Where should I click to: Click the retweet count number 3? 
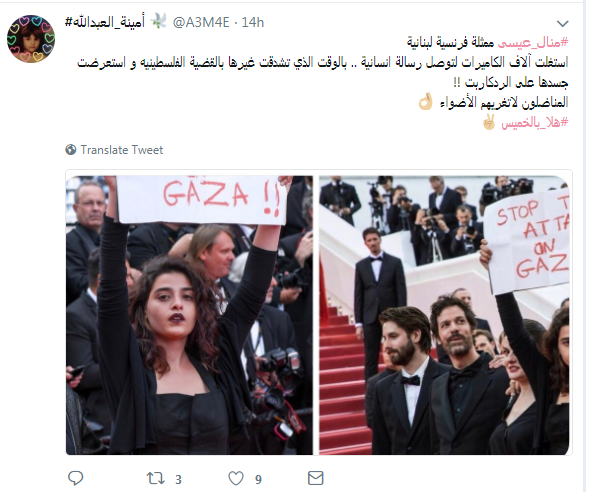(x=178, y=480)
